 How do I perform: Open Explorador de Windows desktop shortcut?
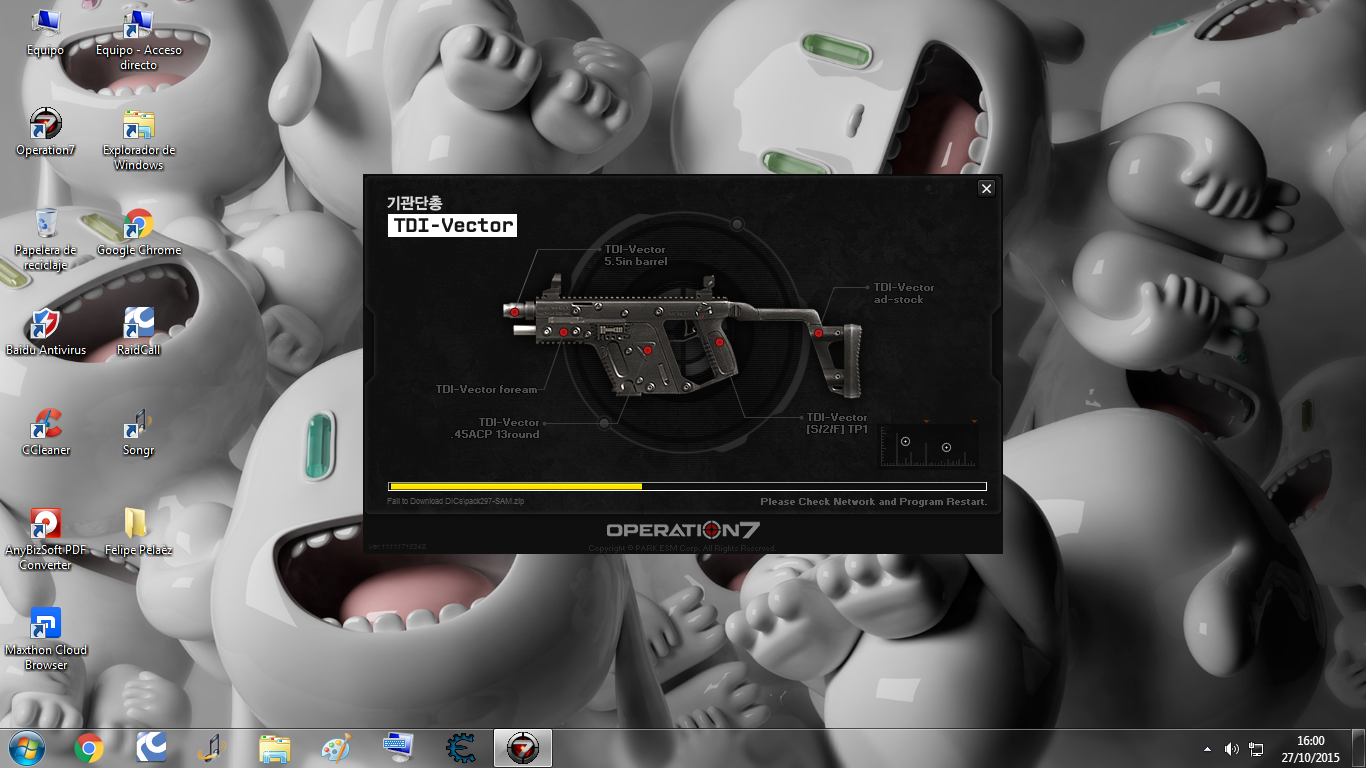[x=138, y=140]
